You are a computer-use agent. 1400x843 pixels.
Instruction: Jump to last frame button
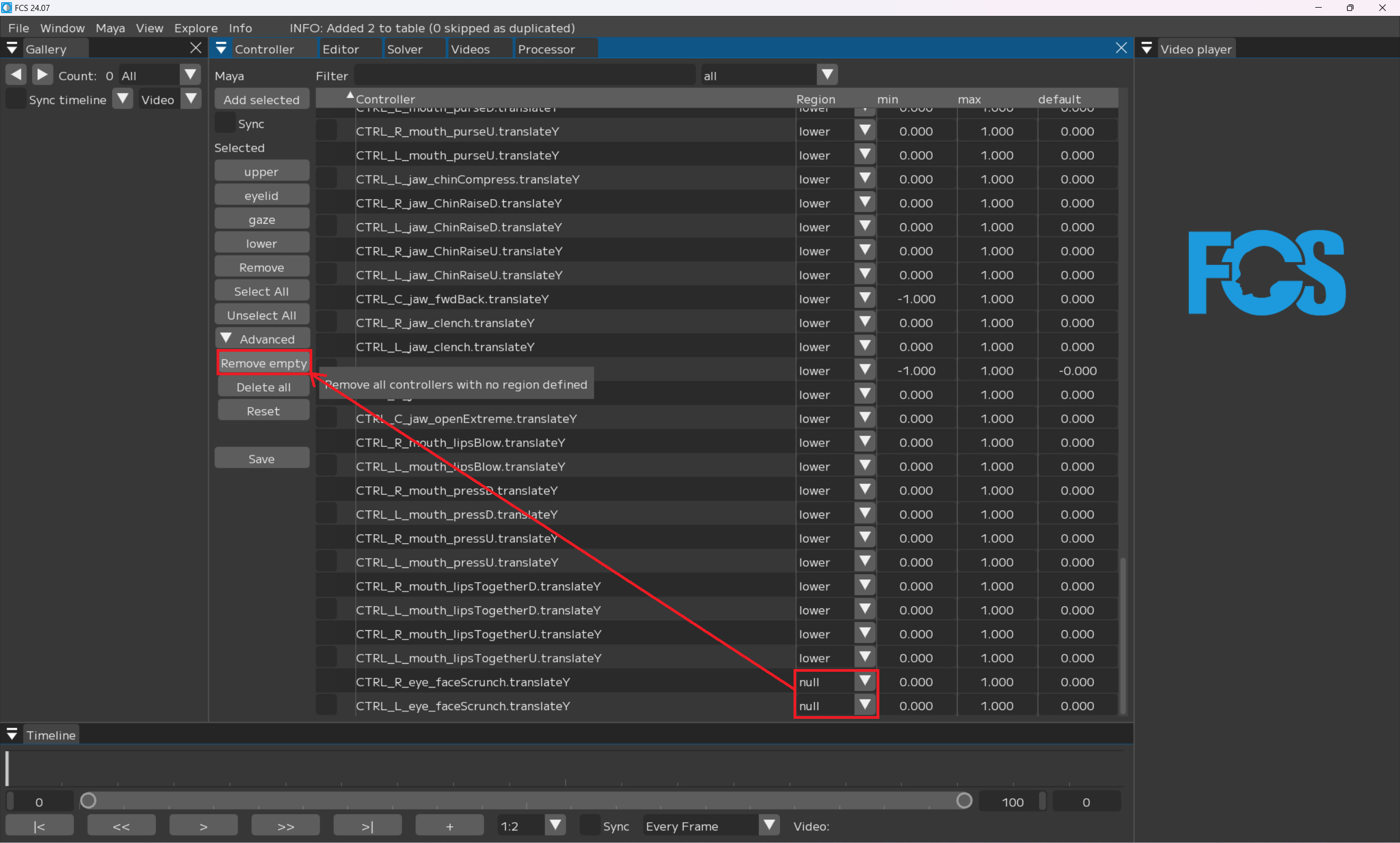[x=367, y=826]
